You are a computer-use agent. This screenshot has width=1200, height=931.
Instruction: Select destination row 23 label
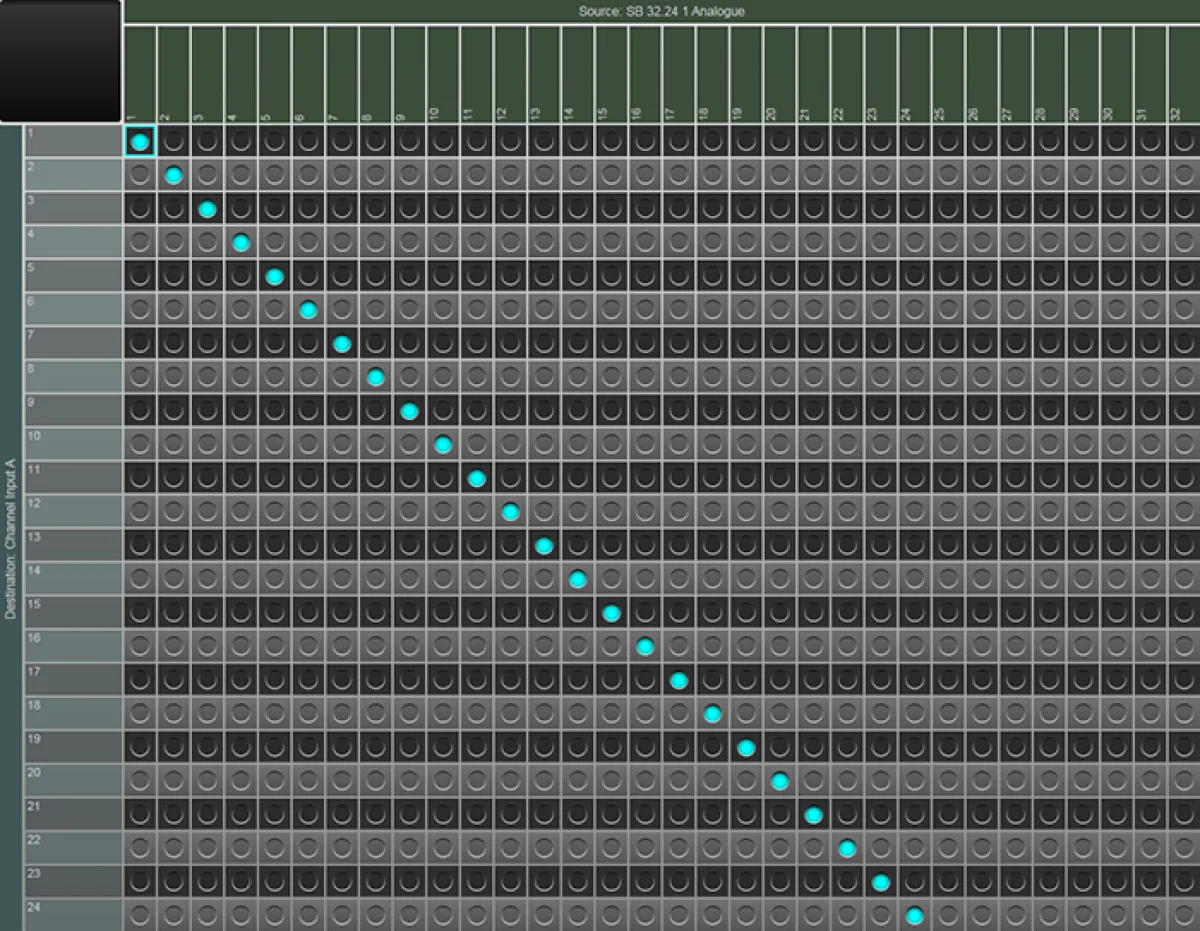coord(73,883)
